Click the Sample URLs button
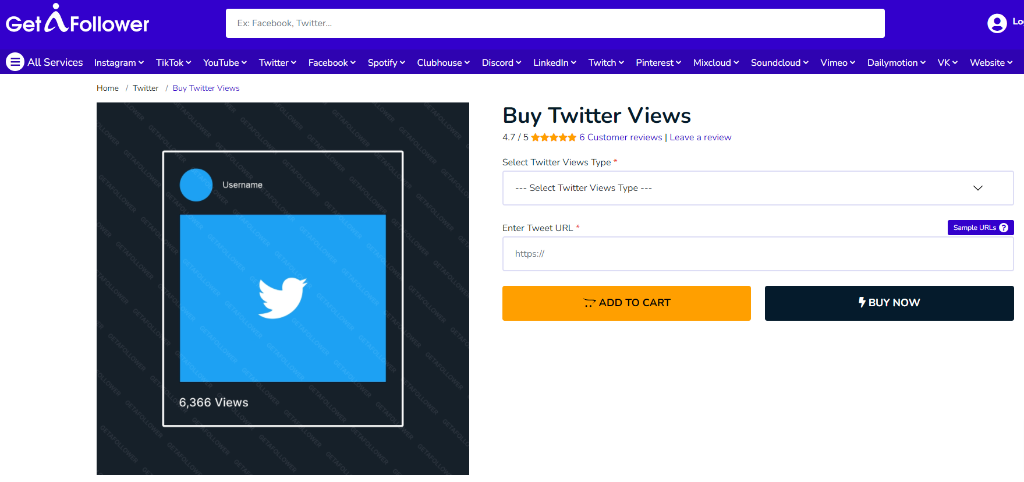This screenshot has height=482, width=1024. click(x=980, y=227)
